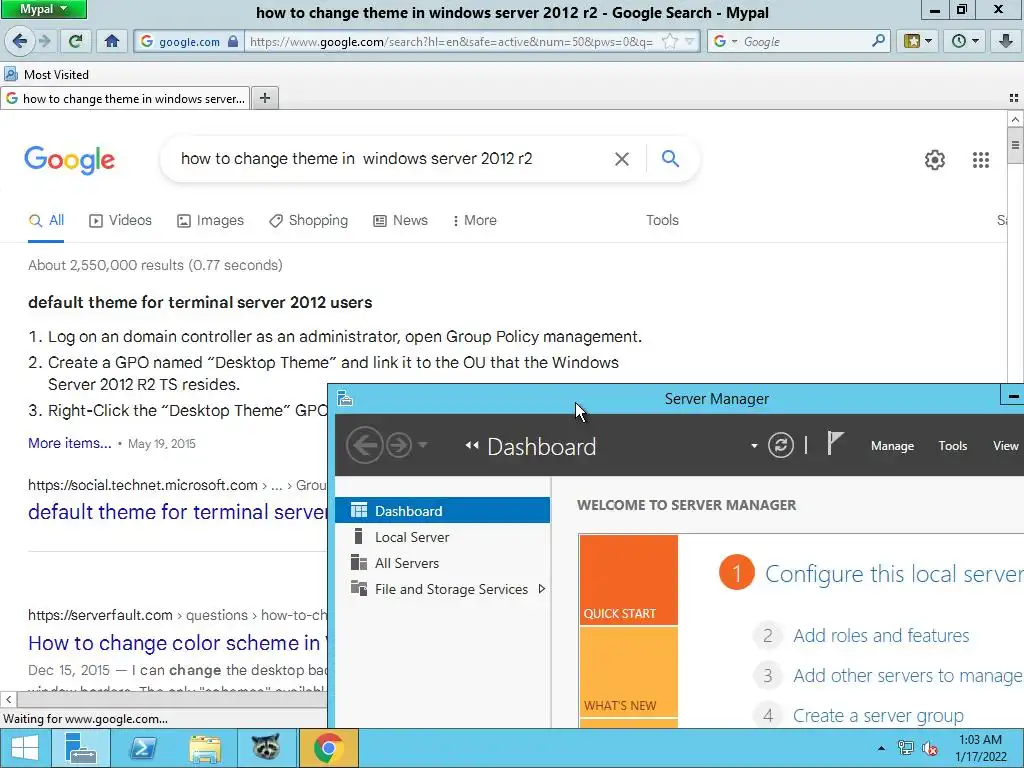Screen dimensions: 1024x768
Task: Open dropdown arrow beside refresh in Server Manager
Action: pyautogui.click(x=754, y=446)
